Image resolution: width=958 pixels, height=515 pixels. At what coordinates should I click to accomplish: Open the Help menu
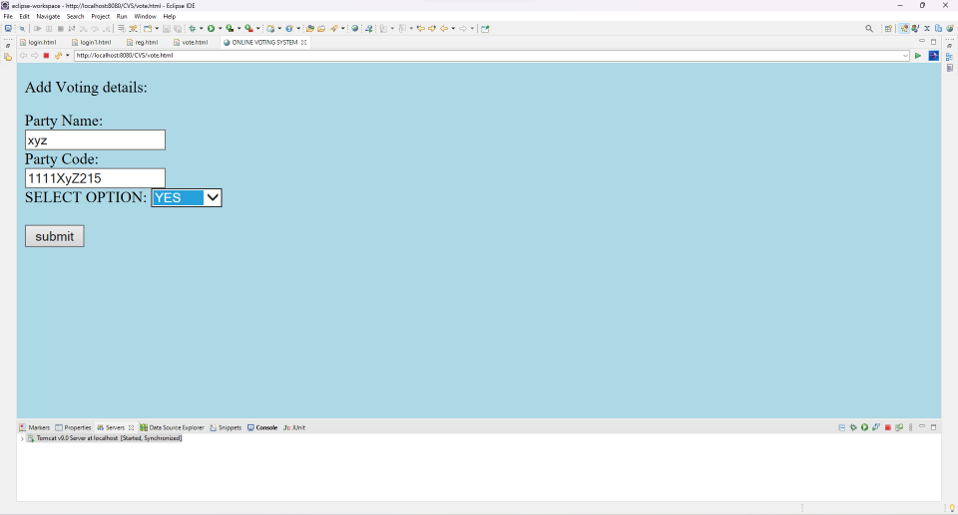169,16
